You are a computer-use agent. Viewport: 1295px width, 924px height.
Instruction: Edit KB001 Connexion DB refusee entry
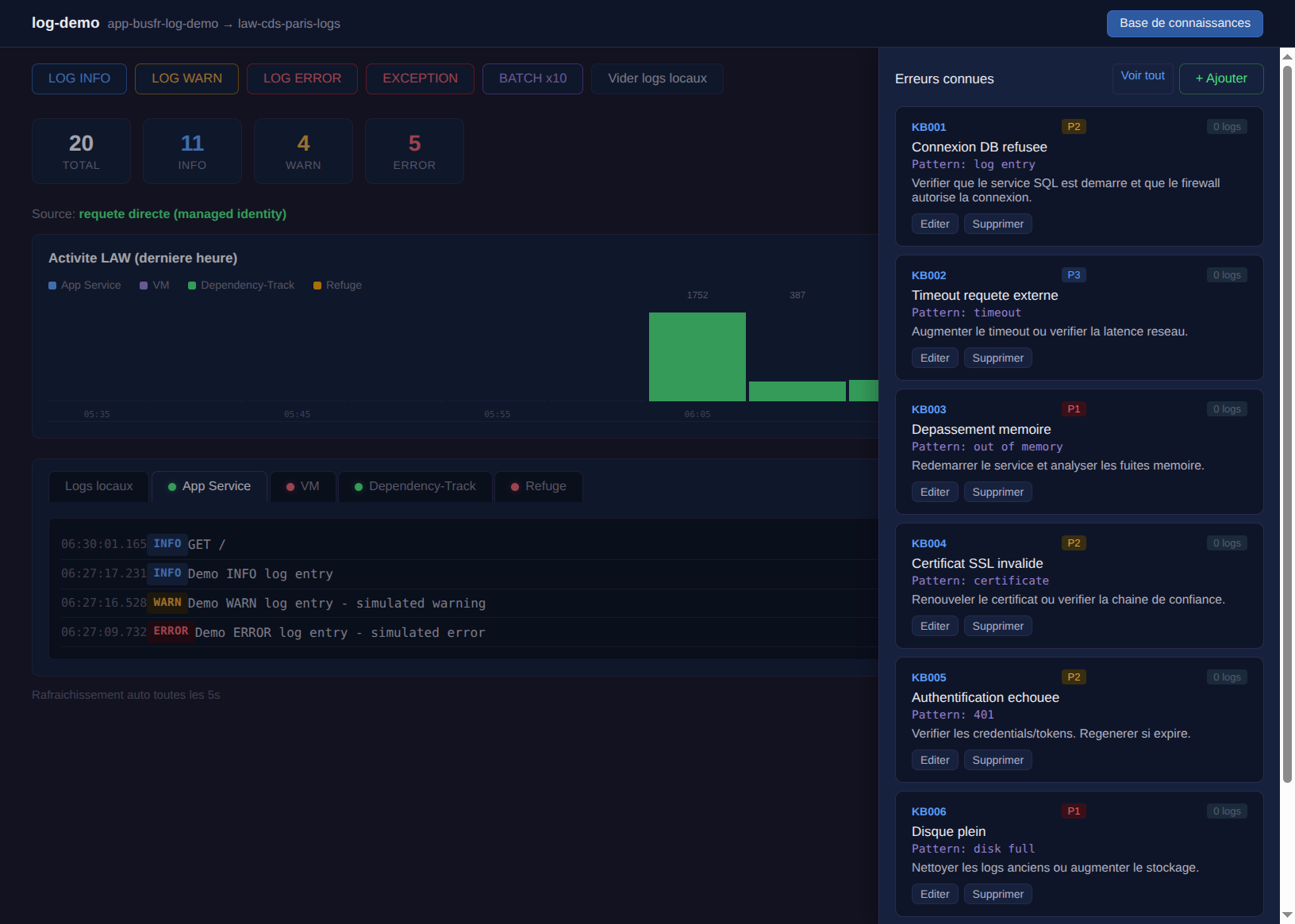[935, 224]
